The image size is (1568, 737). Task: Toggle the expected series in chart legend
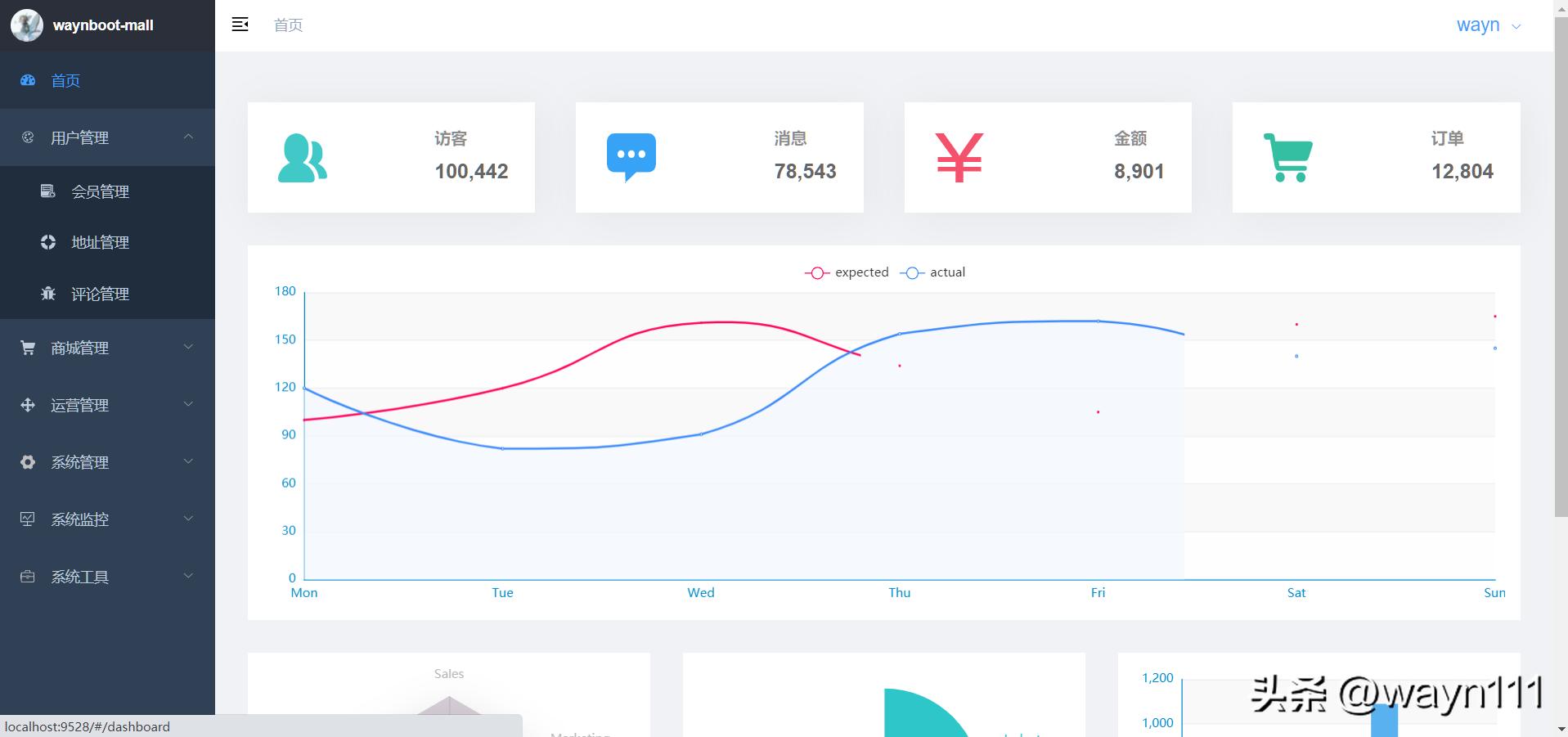tap(847, 272)
